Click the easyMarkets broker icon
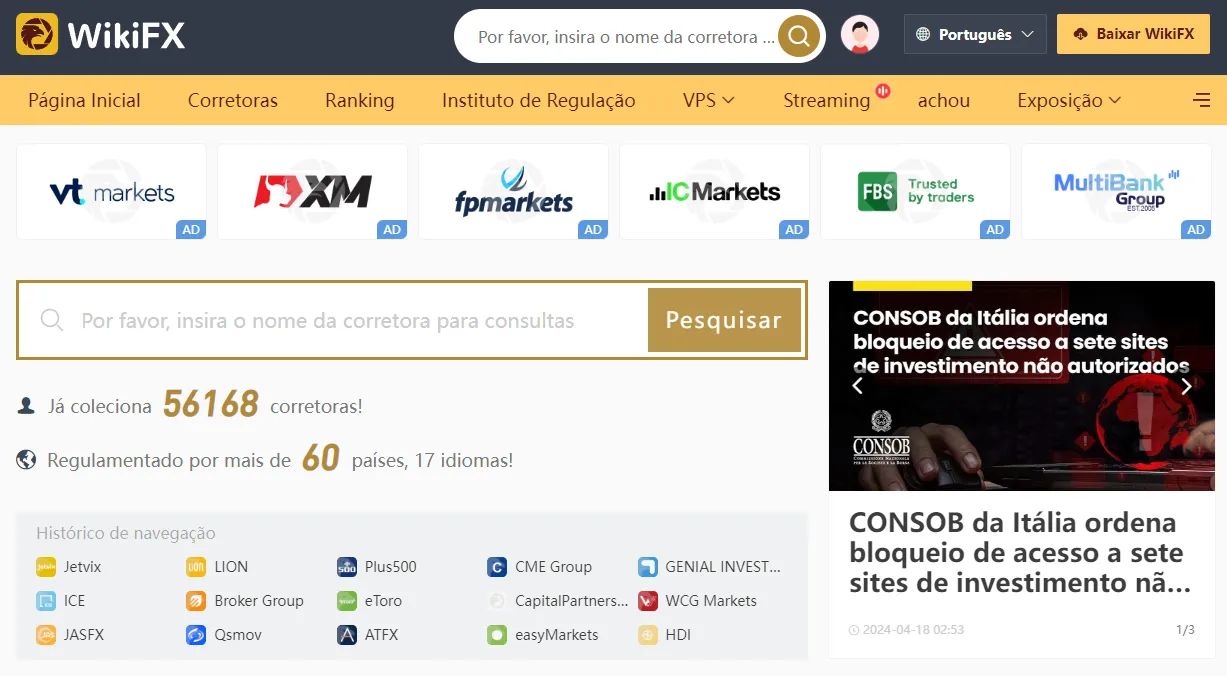 click(x=497, y=635)
